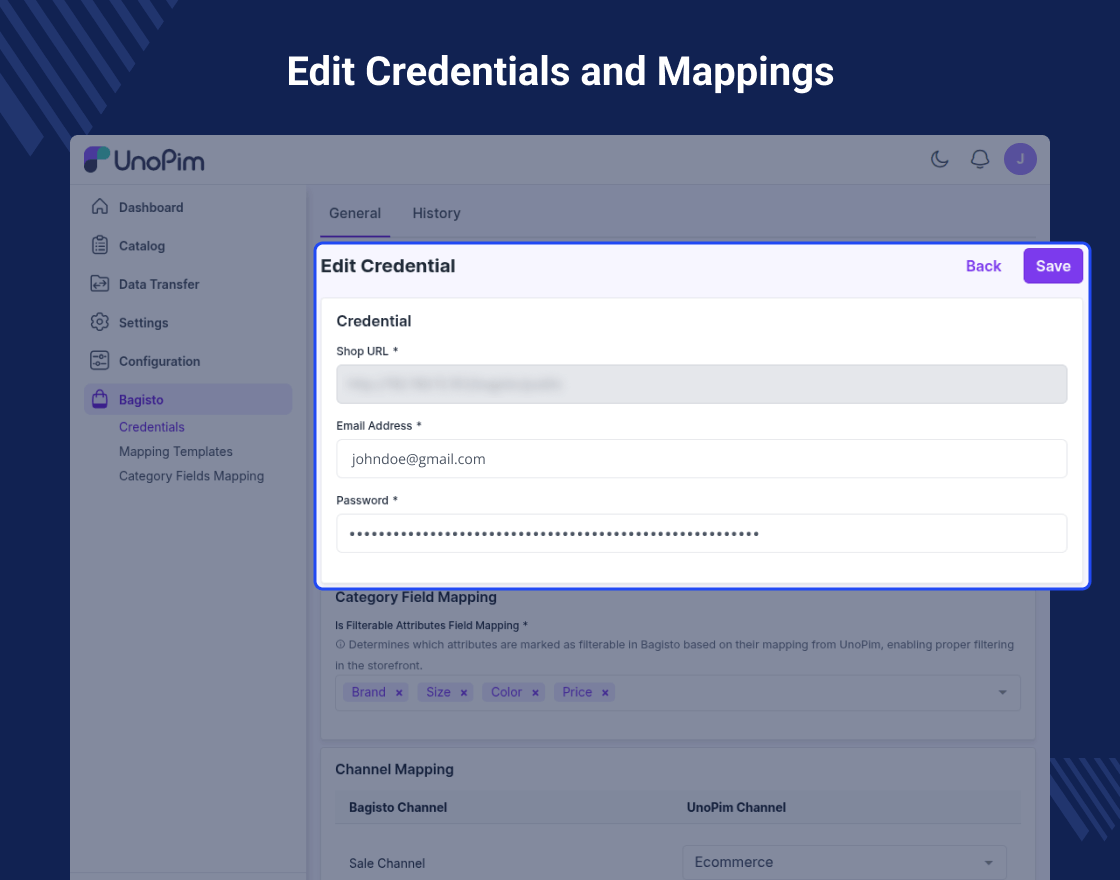
Task: Click the UnoPim logo
Action: tap(144, 160)
